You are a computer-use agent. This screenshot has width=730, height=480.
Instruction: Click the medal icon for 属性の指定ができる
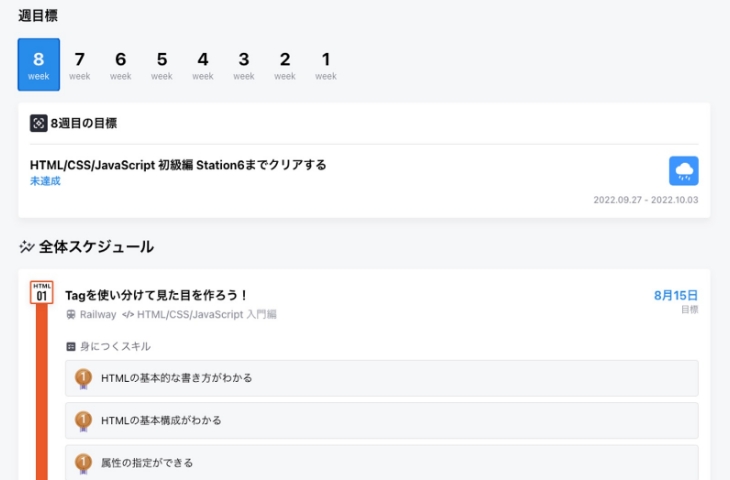point(83,463)
